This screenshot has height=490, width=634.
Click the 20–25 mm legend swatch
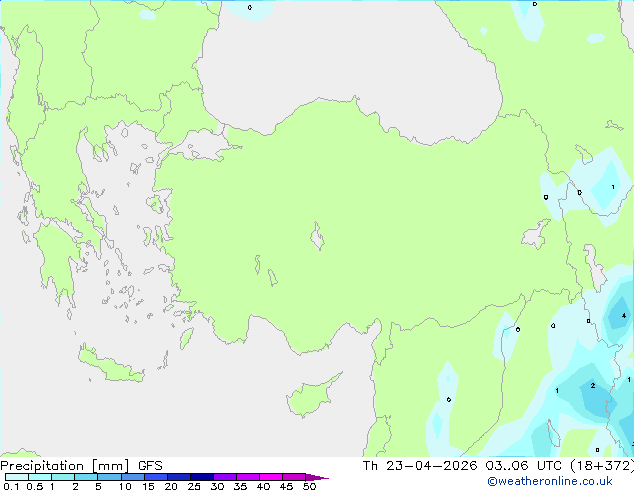pos(178,477)
